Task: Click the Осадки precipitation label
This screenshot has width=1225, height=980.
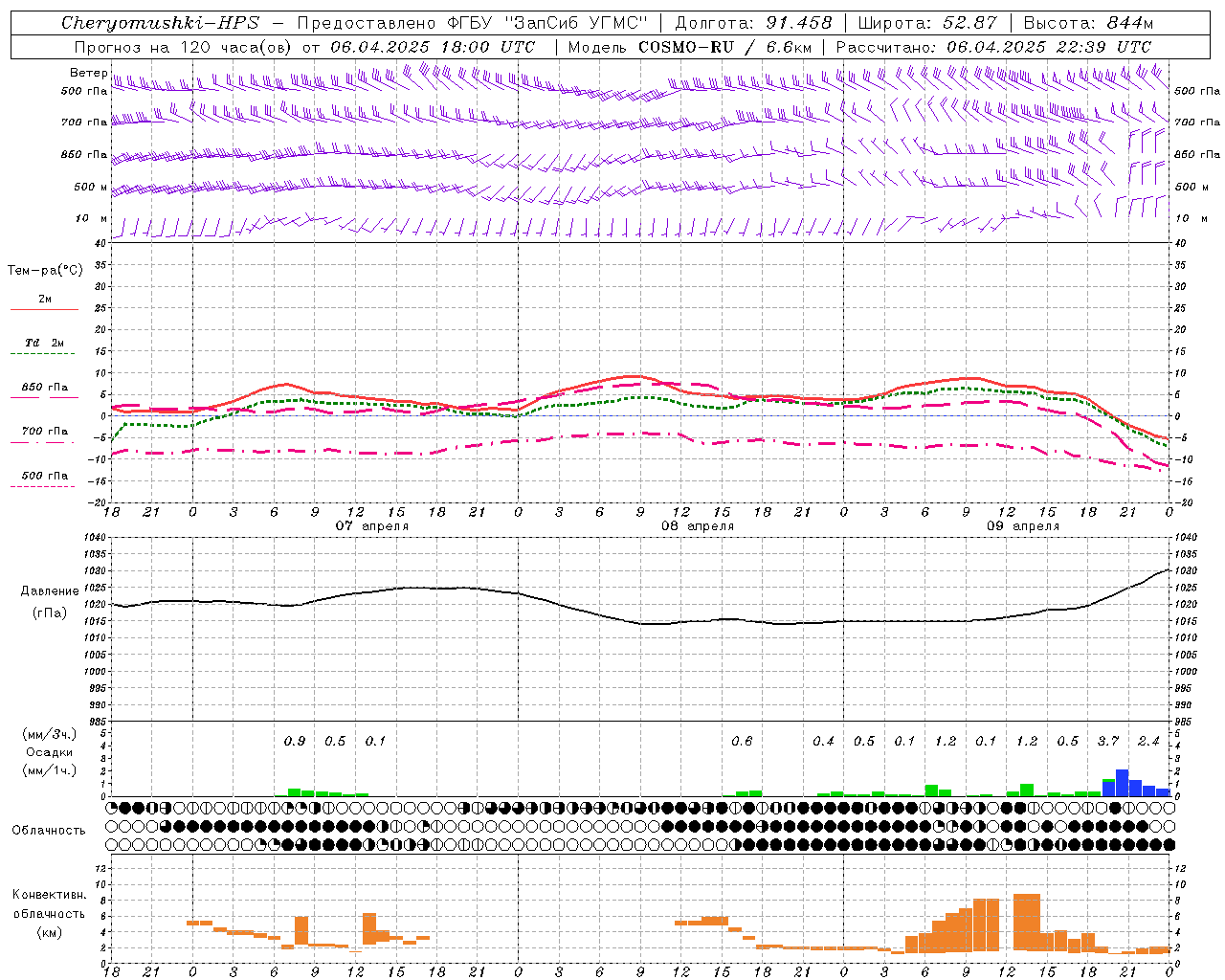Action: [49, 752]
